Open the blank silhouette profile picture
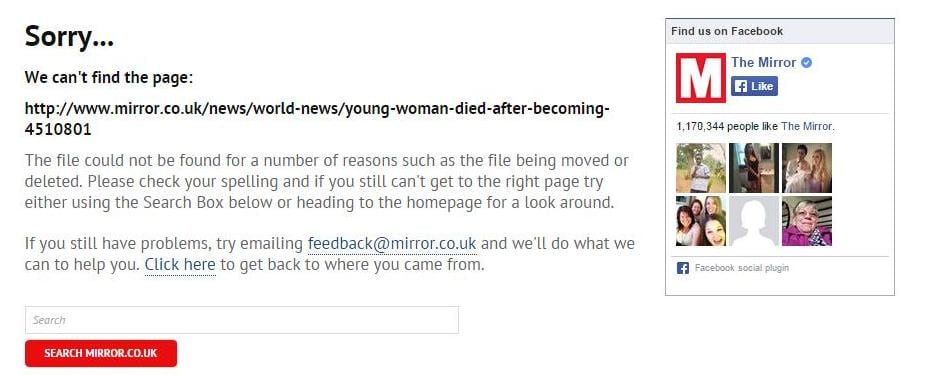 [753, 221]
